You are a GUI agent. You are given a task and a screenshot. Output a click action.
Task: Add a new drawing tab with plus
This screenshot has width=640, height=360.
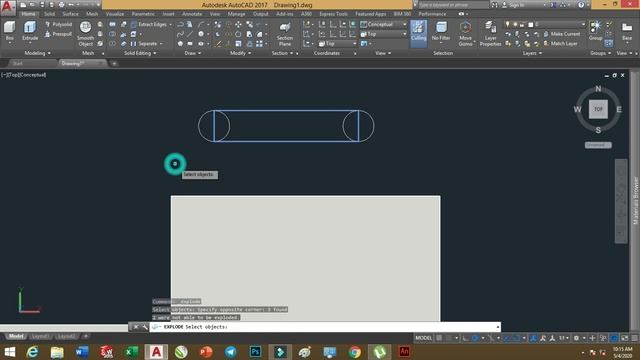click(114, 63)
